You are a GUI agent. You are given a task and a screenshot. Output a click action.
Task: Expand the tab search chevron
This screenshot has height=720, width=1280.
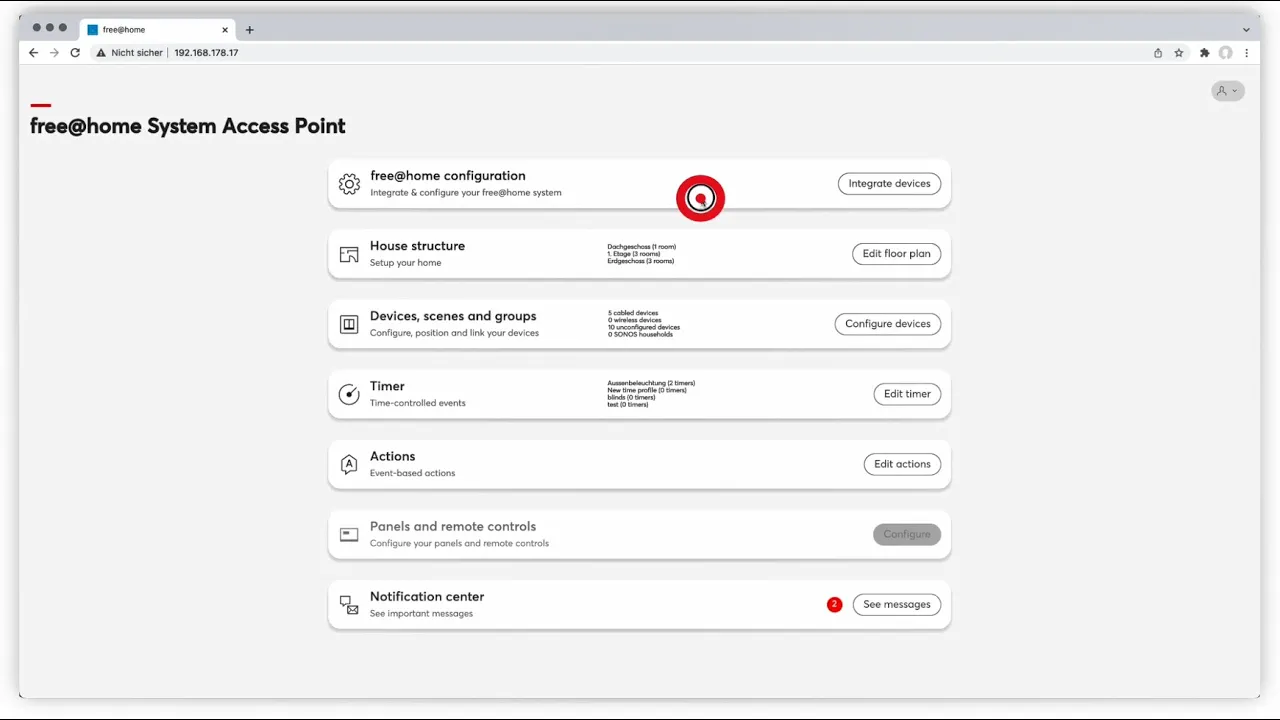click(x=1246, y=29)
